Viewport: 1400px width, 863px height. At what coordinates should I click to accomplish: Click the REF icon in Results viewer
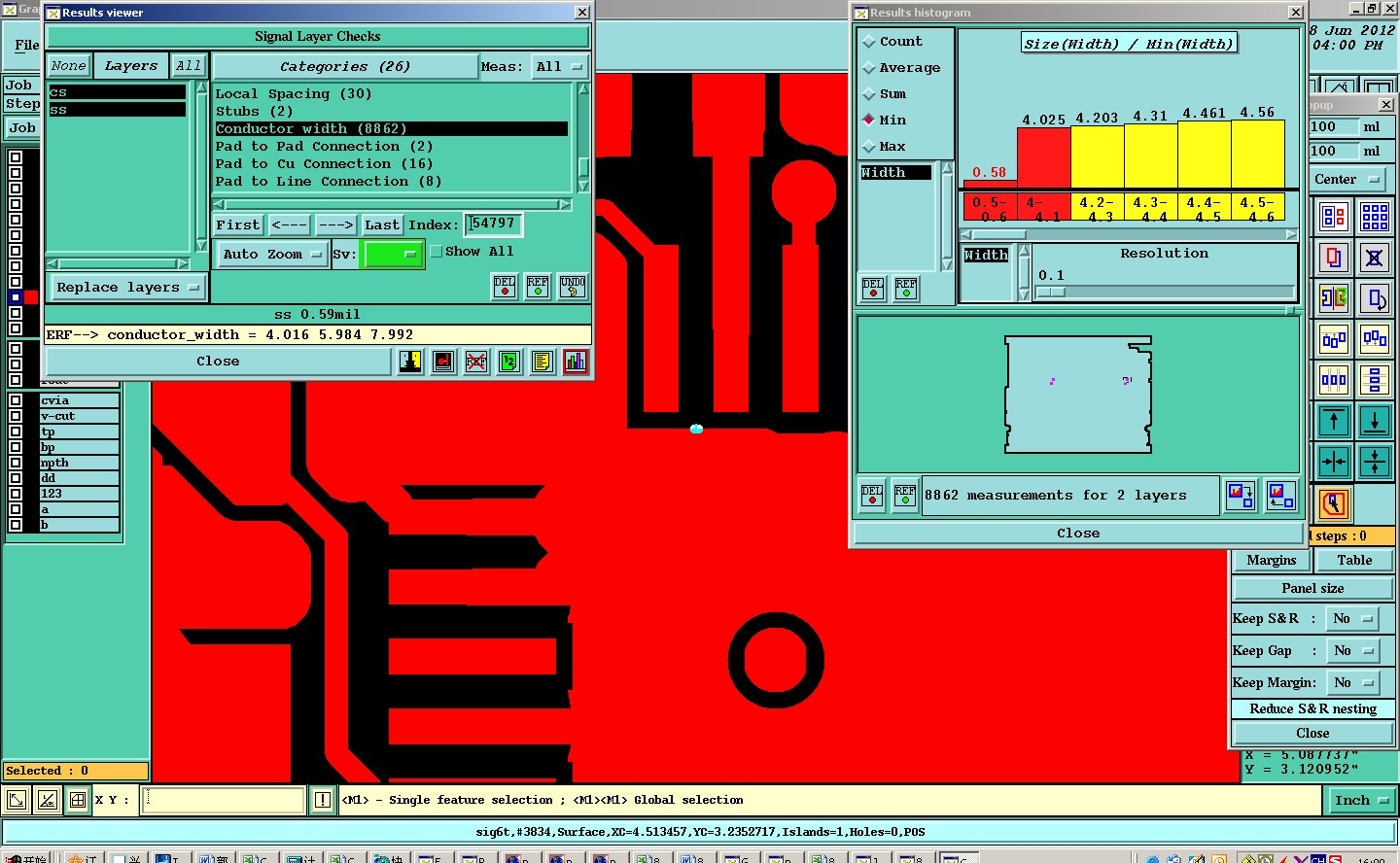click(x=538, y=287)
